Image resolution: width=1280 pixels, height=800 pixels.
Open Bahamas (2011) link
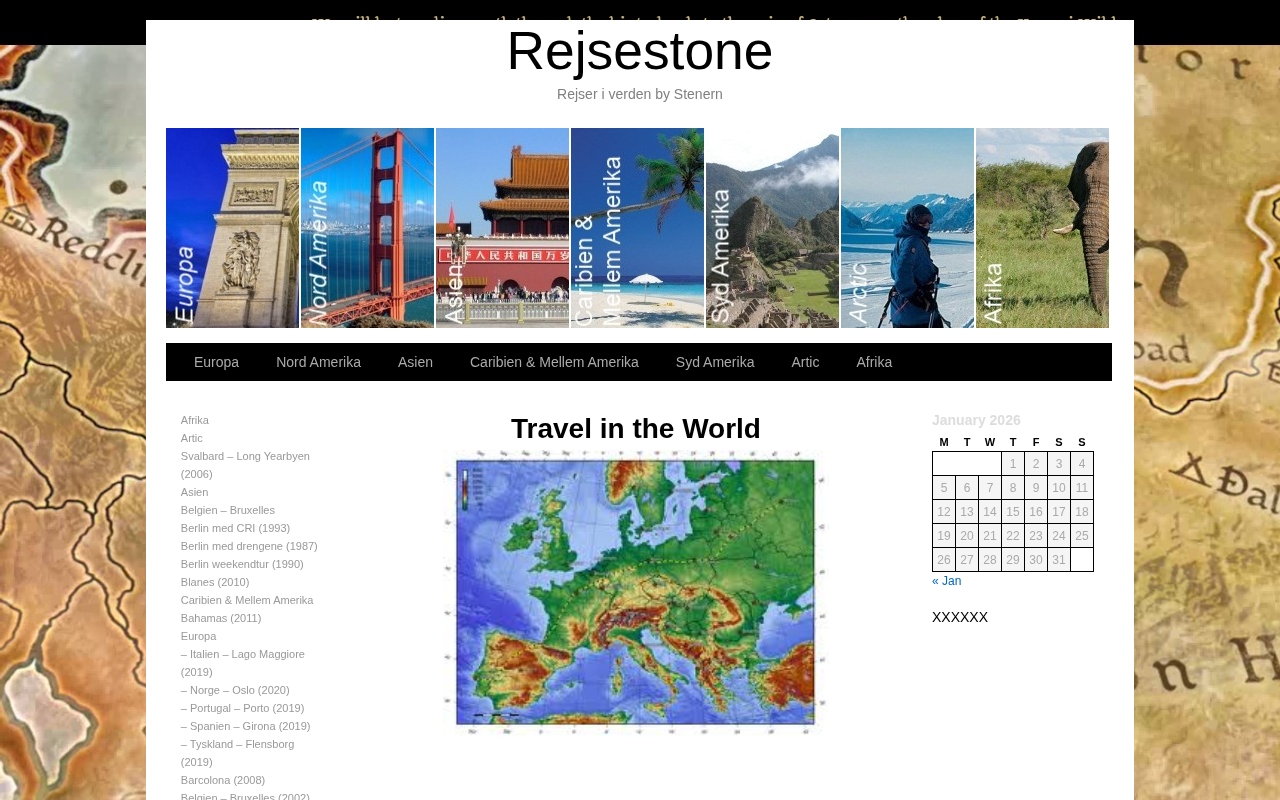221,618
